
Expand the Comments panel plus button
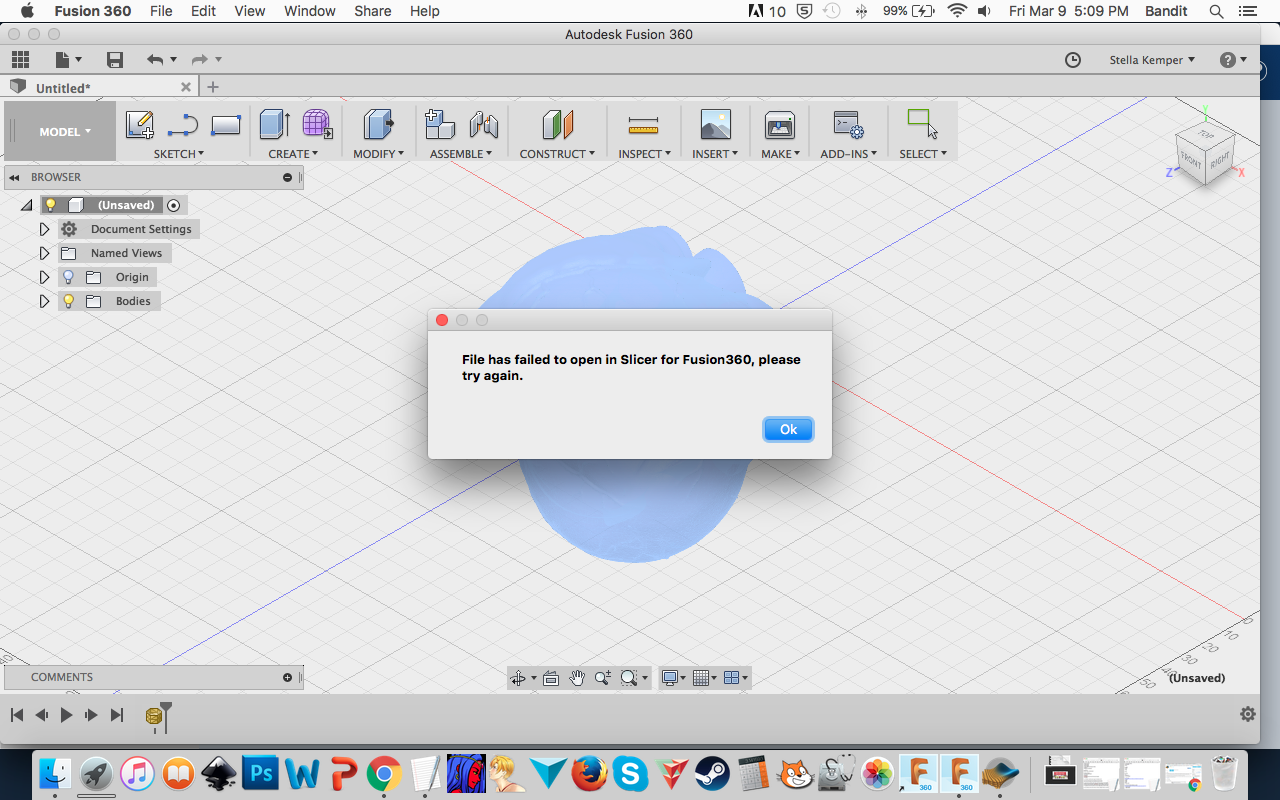pyautogui.click(x=288, y=677)
